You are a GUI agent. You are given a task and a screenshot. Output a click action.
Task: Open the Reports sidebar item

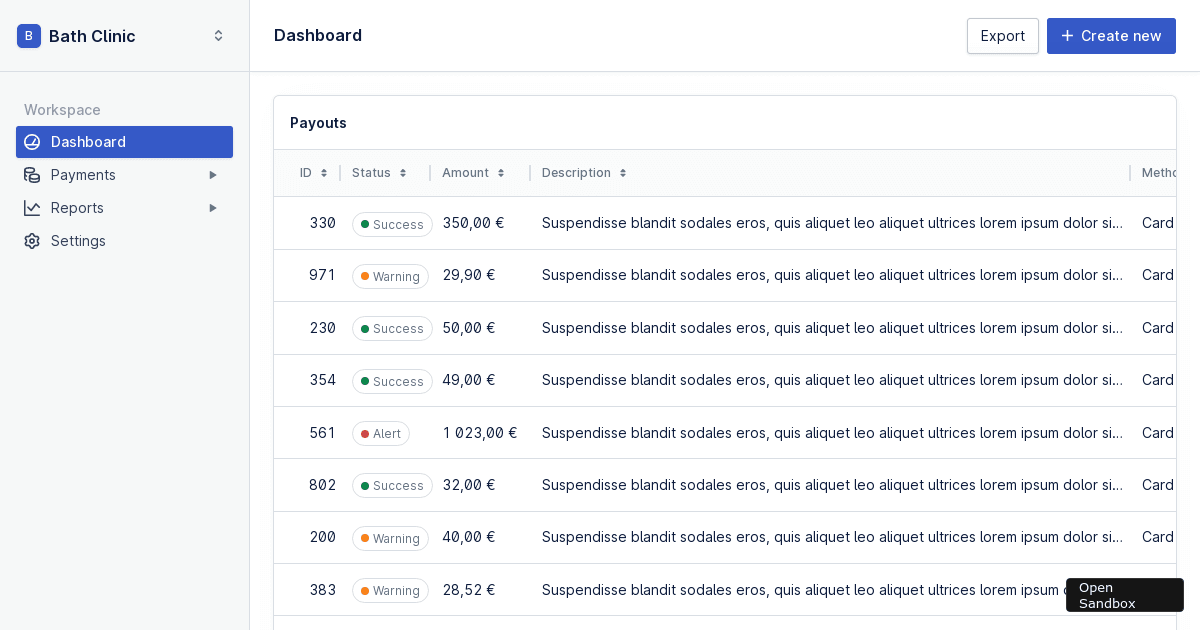[x=124, y=208]
